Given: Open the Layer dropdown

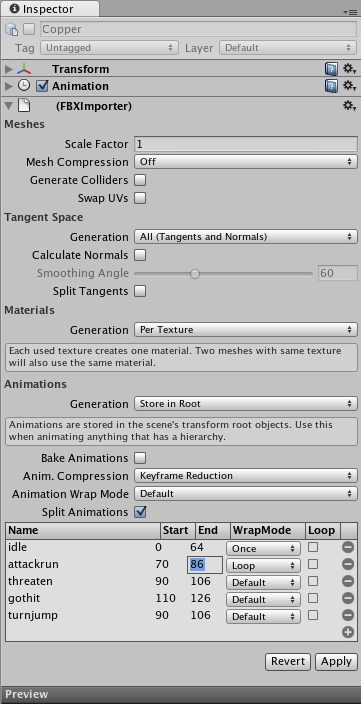Looking at the screenshot, I should (288, 48).
